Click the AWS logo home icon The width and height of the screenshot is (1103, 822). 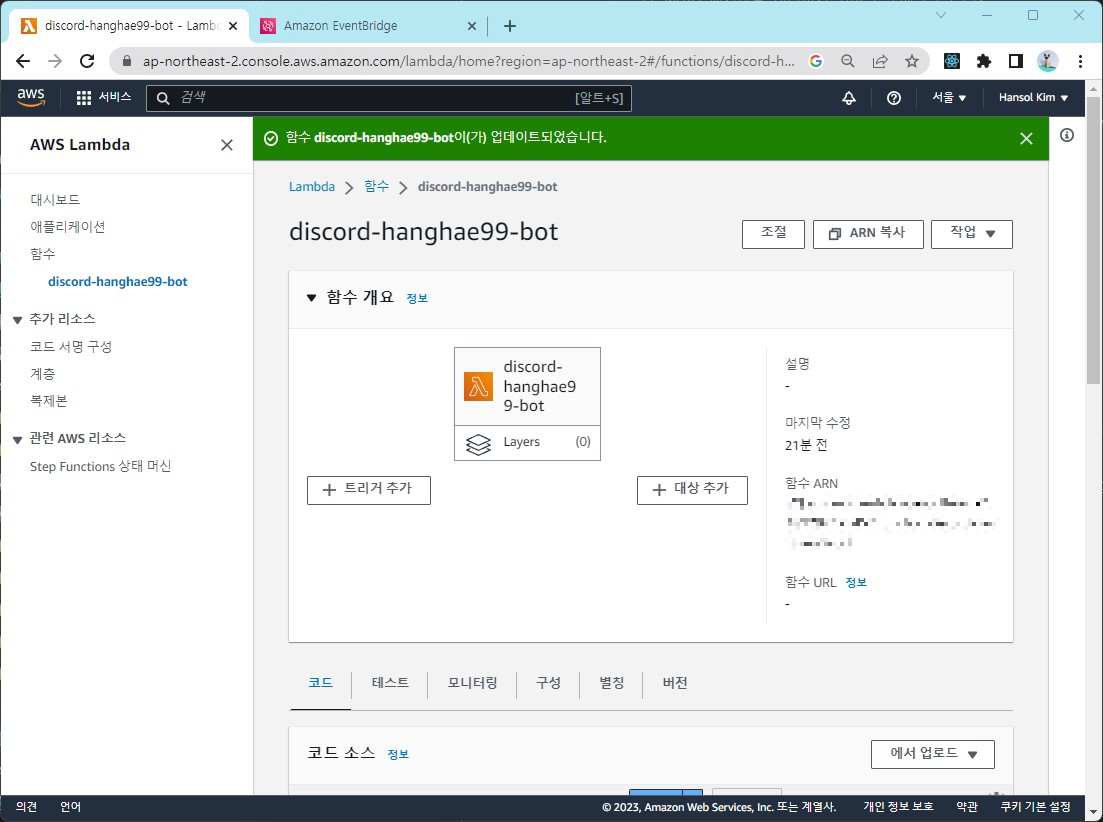tap(31, 97)
